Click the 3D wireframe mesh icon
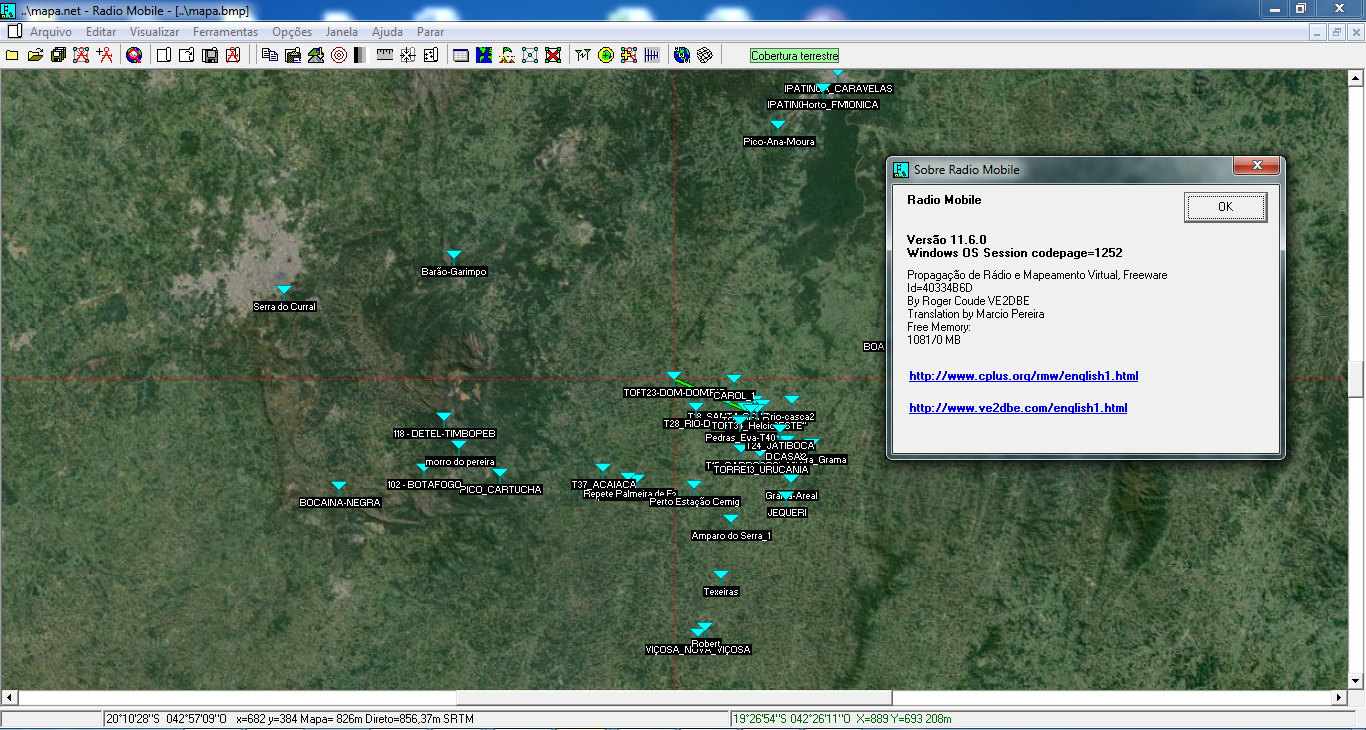The width and height of the screenshot is (1366, 730). point(705,56)
